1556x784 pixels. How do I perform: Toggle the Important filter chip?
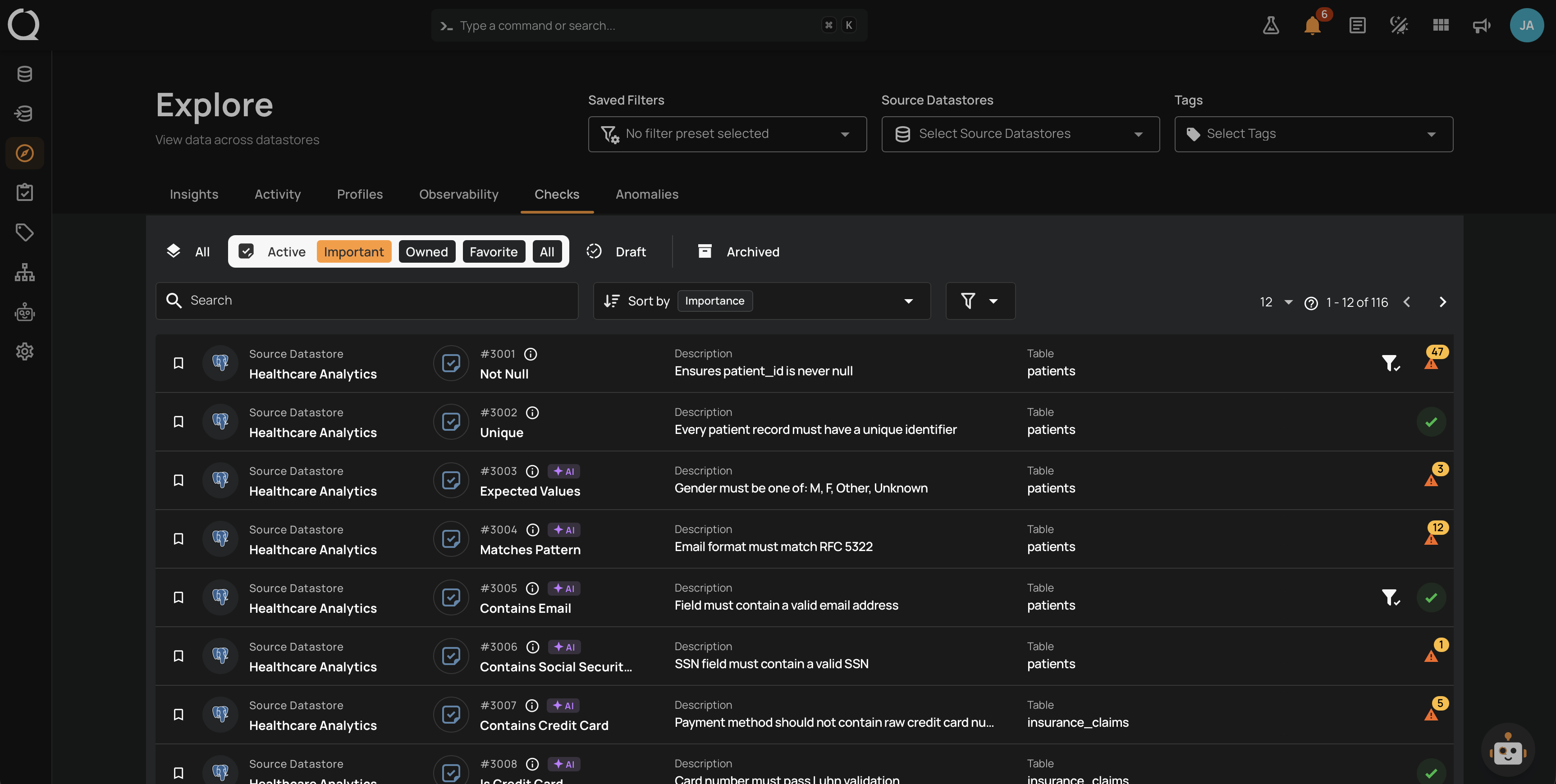(354, 251)
